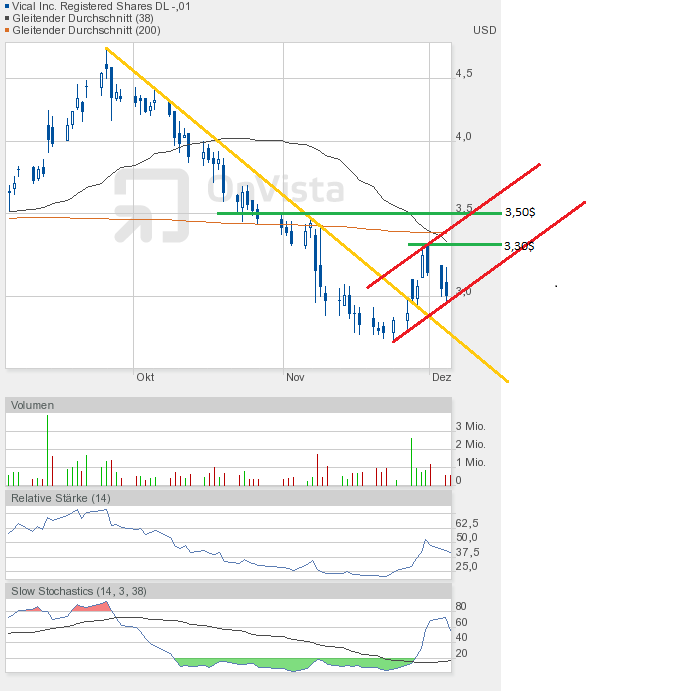
Task: Click the 3 Mio. volume axis label
Action: point(470,426)
